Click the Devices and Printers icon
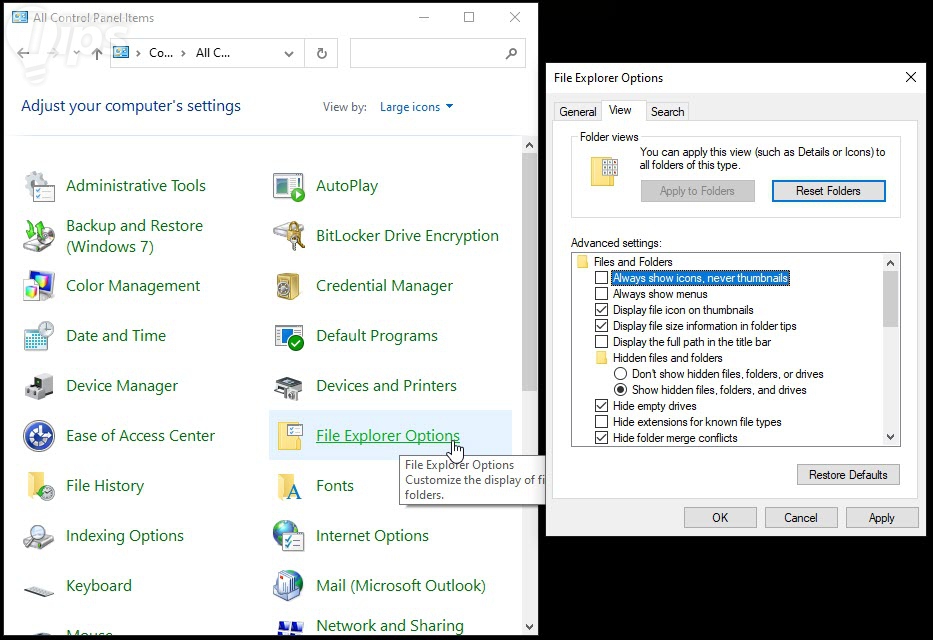 (x=289, y=386)
